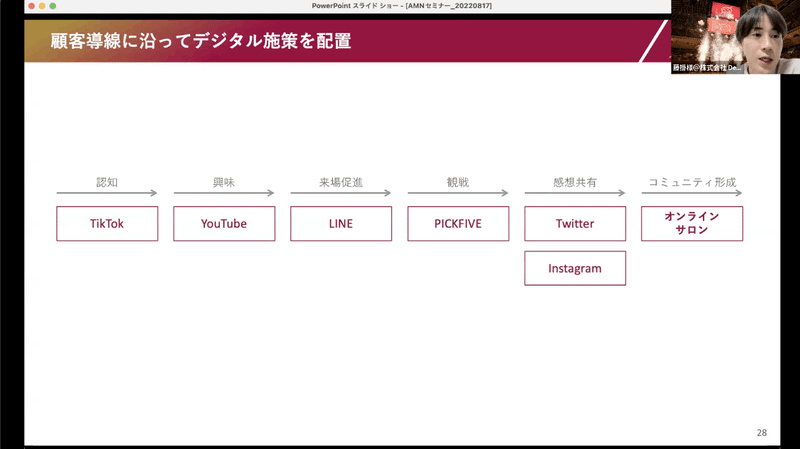Click the 認知 stage label
800x449 pixels.
point(107,182)
